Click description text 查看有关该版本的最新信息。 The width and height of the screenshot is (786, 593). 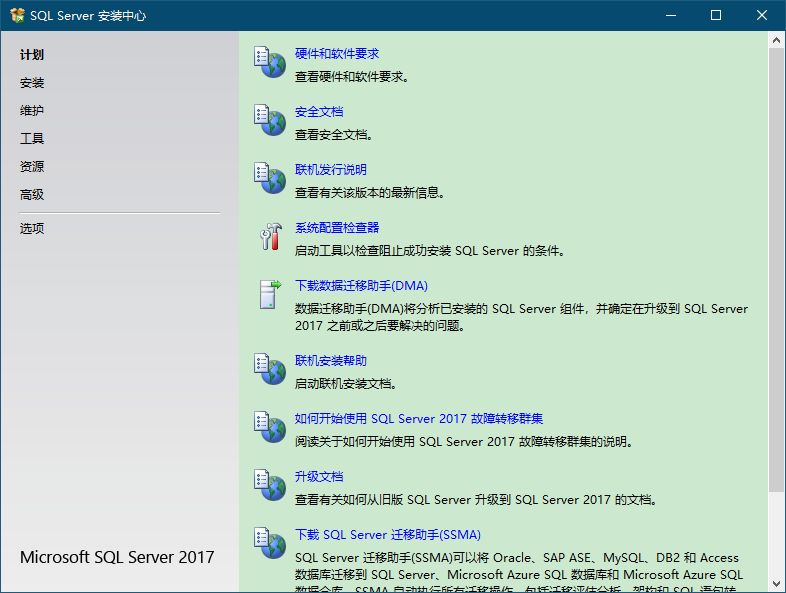[370, 192]
